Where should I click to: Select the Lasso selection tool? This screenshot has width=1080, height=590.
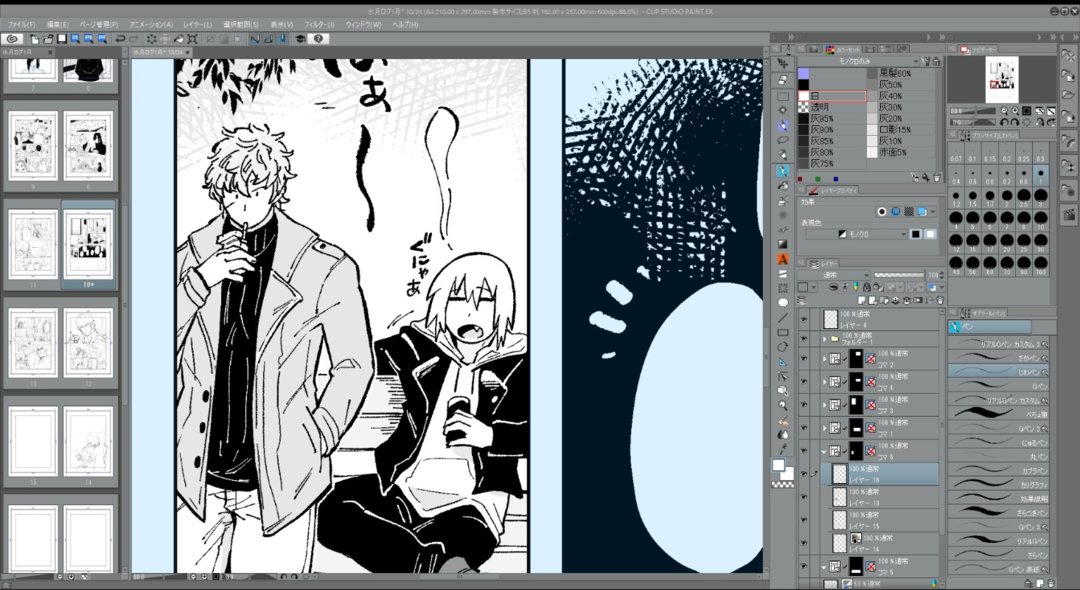tap(782, 140)
